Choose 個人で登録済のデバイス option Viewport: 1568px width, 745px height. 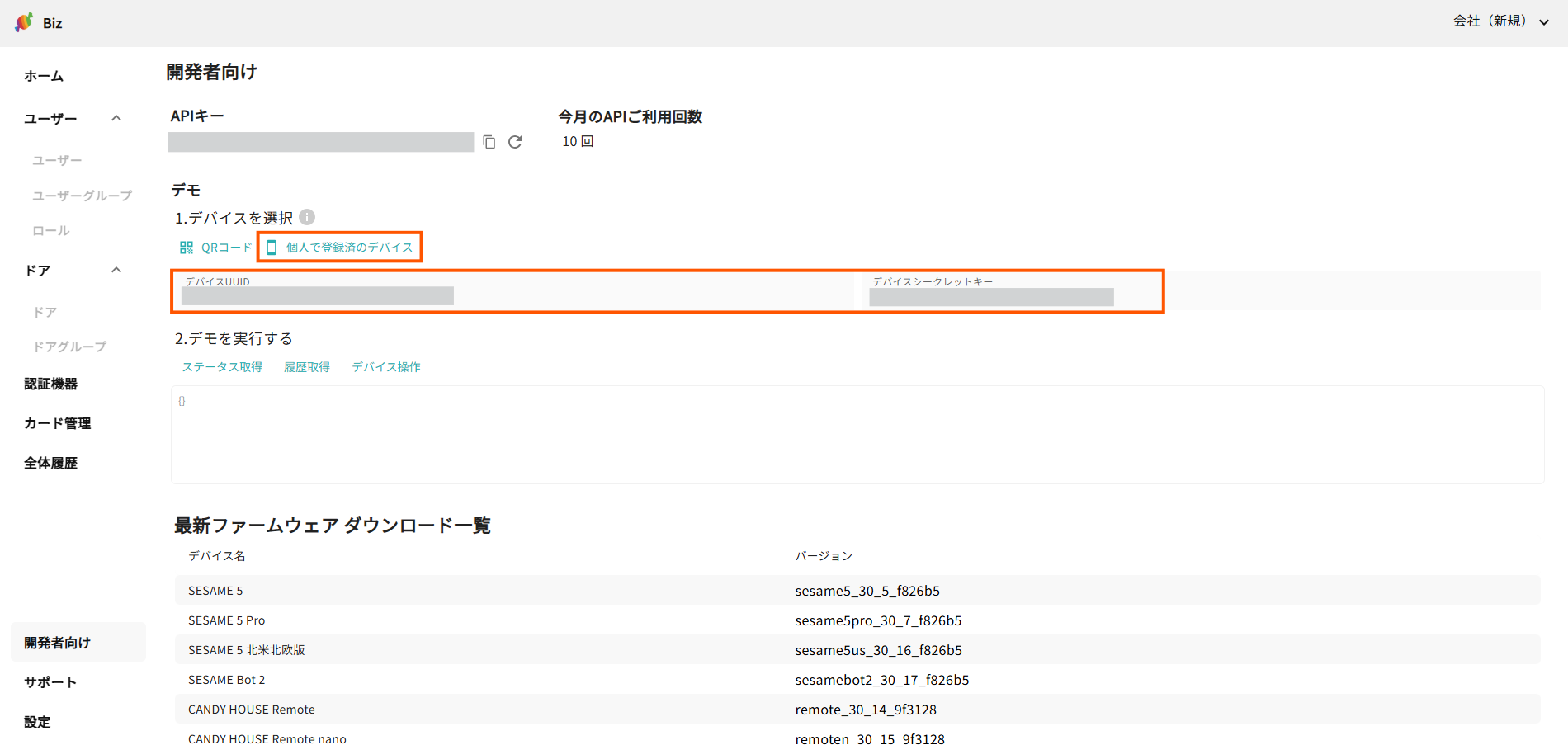(x=340, y=248)
